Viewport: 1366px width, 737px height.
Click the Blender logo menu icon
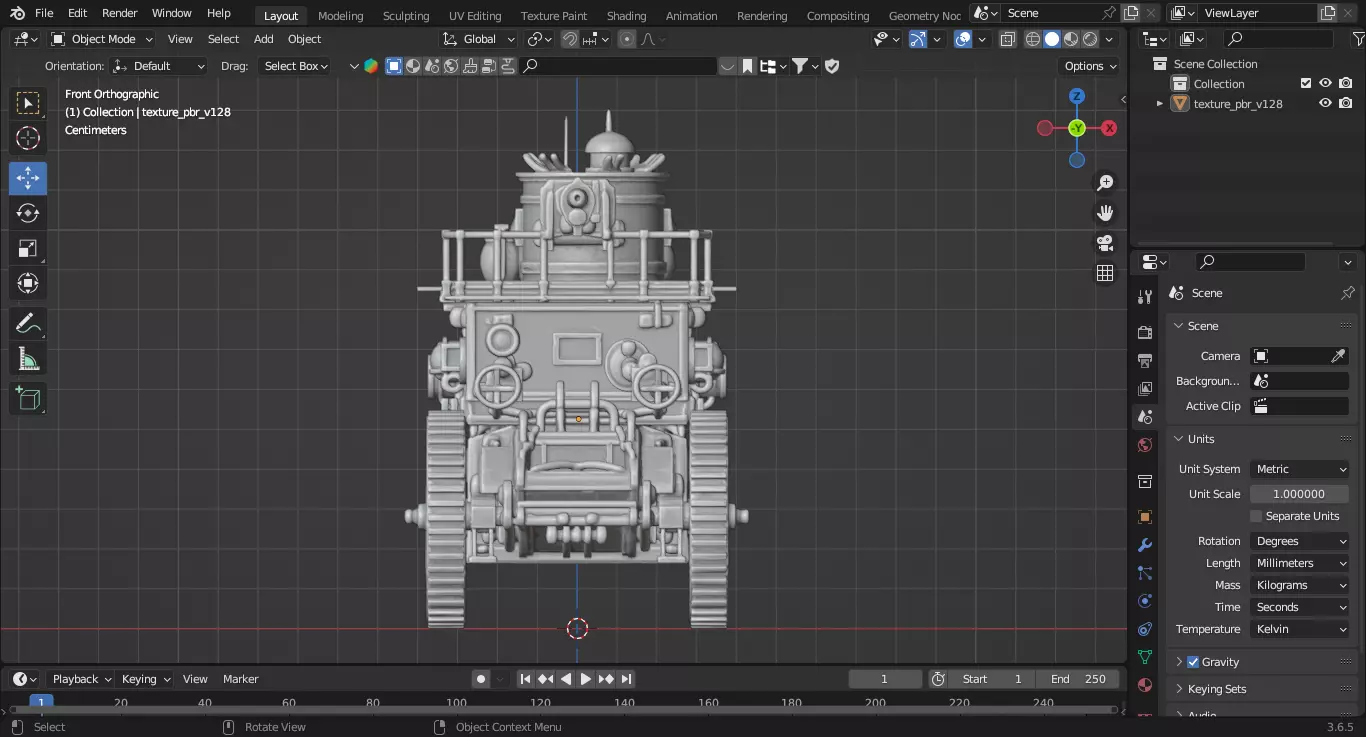click(16, 13)
